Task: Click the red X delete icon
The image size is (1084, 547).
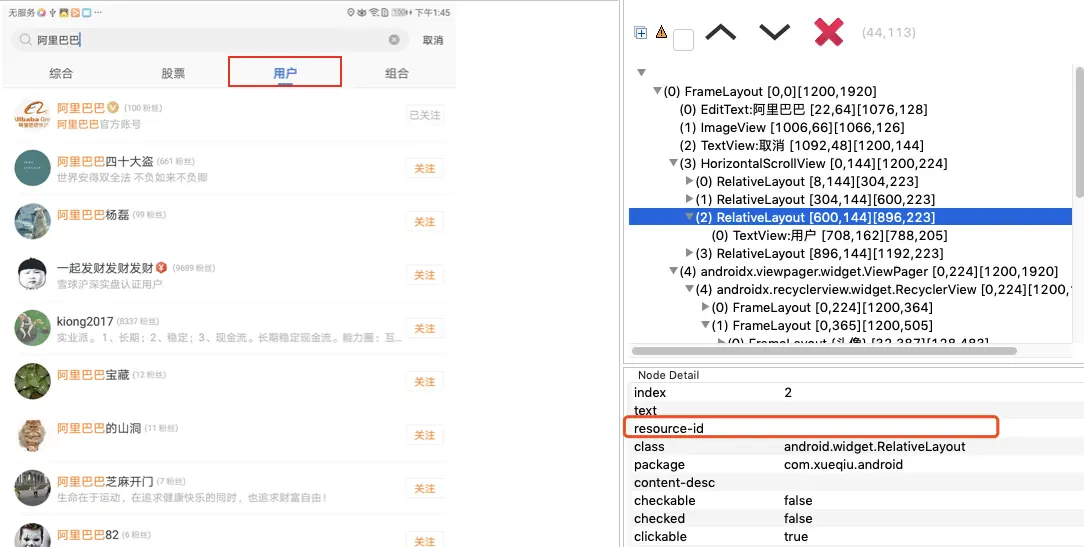Action: tap(829, 32)
